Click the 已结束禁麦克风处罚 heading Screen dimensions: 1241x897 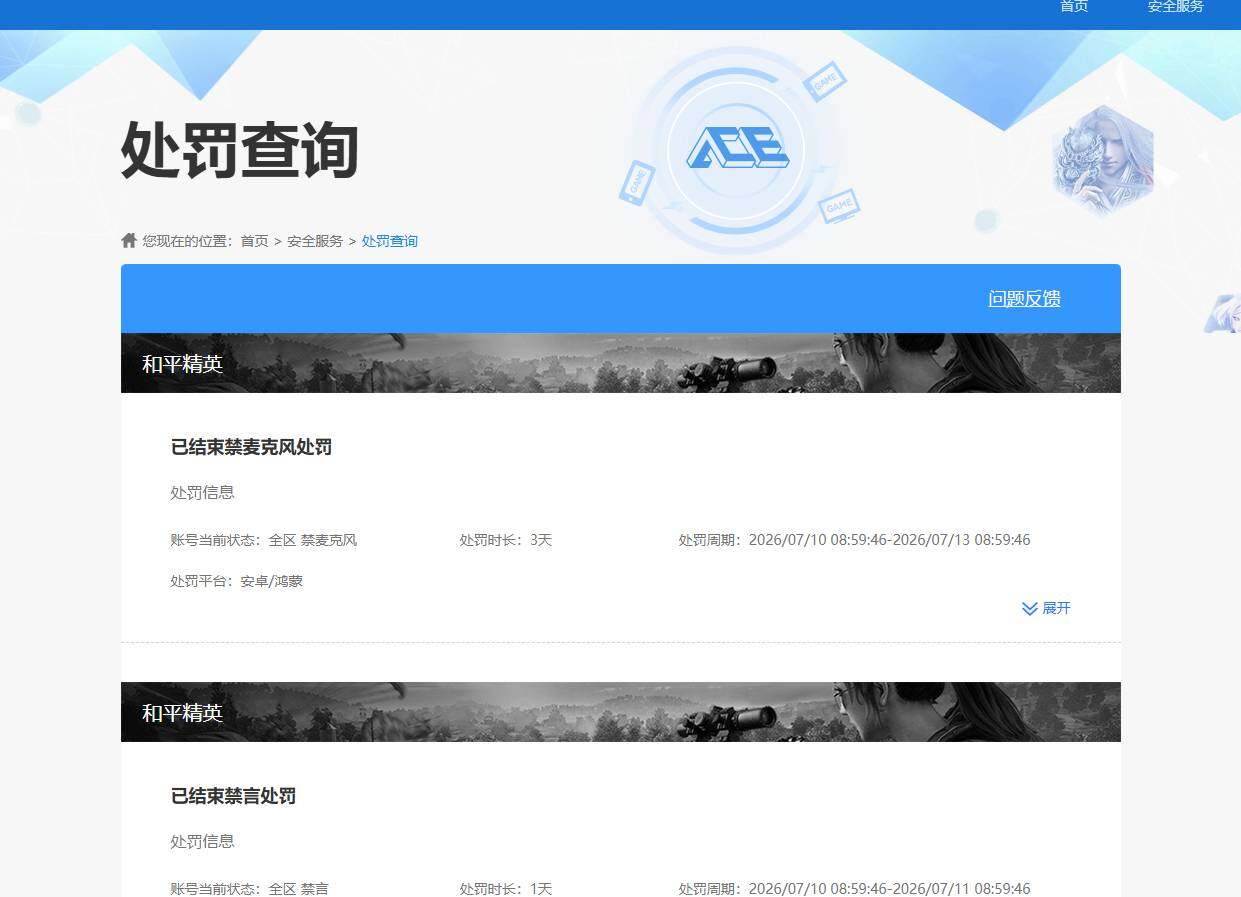(251, 447)
